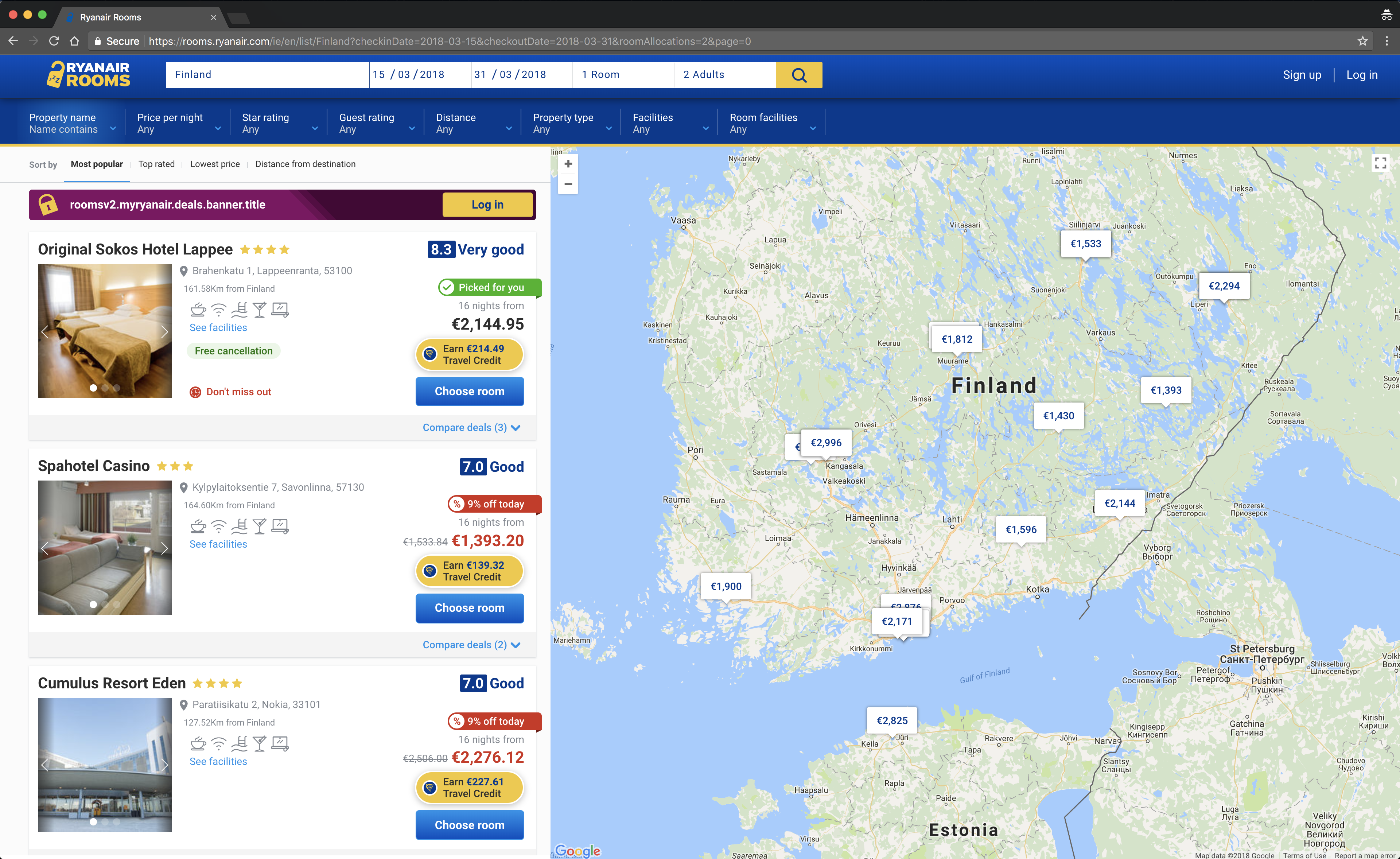See facilities for Cumulus Resort Eden
1400x859 pixels.
pos(218,761)
